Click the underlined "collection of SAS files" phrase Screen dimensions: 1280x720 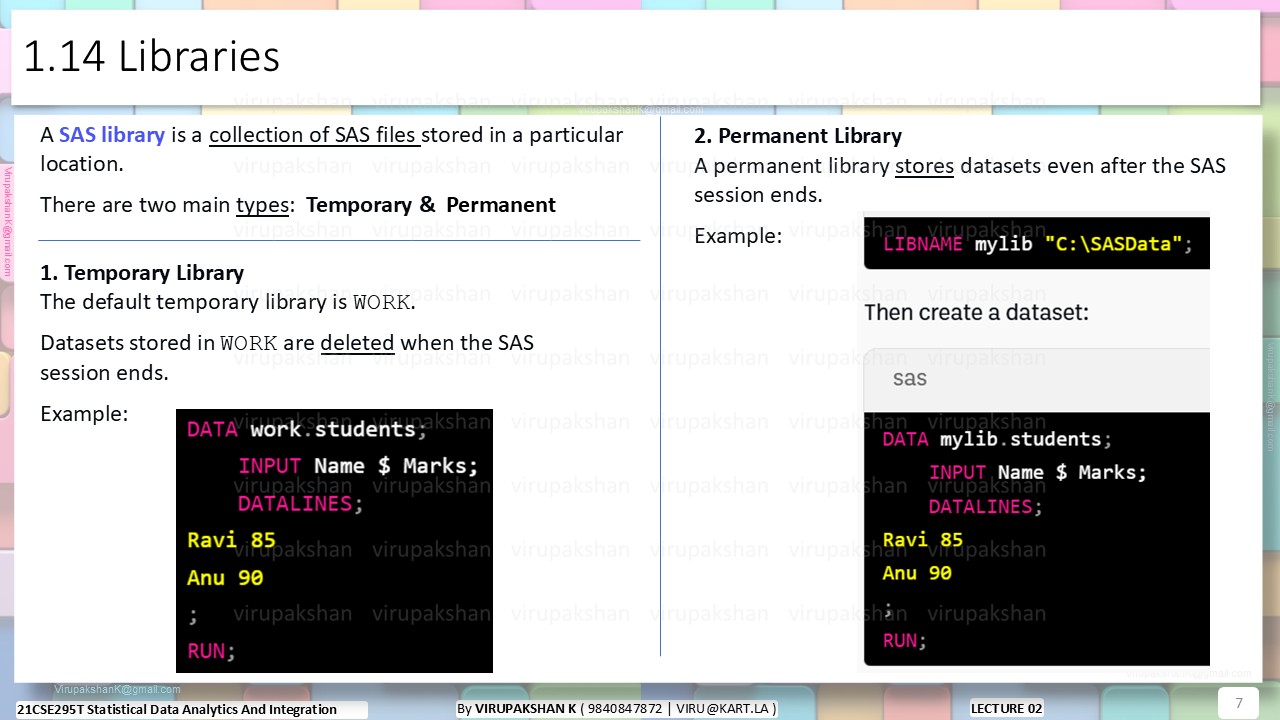[314, 135]
